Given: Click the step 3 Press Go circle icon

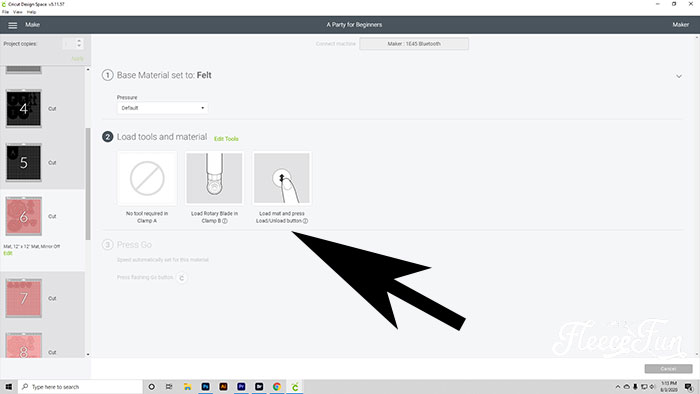Looking at the screenshot, I should 108,245.
